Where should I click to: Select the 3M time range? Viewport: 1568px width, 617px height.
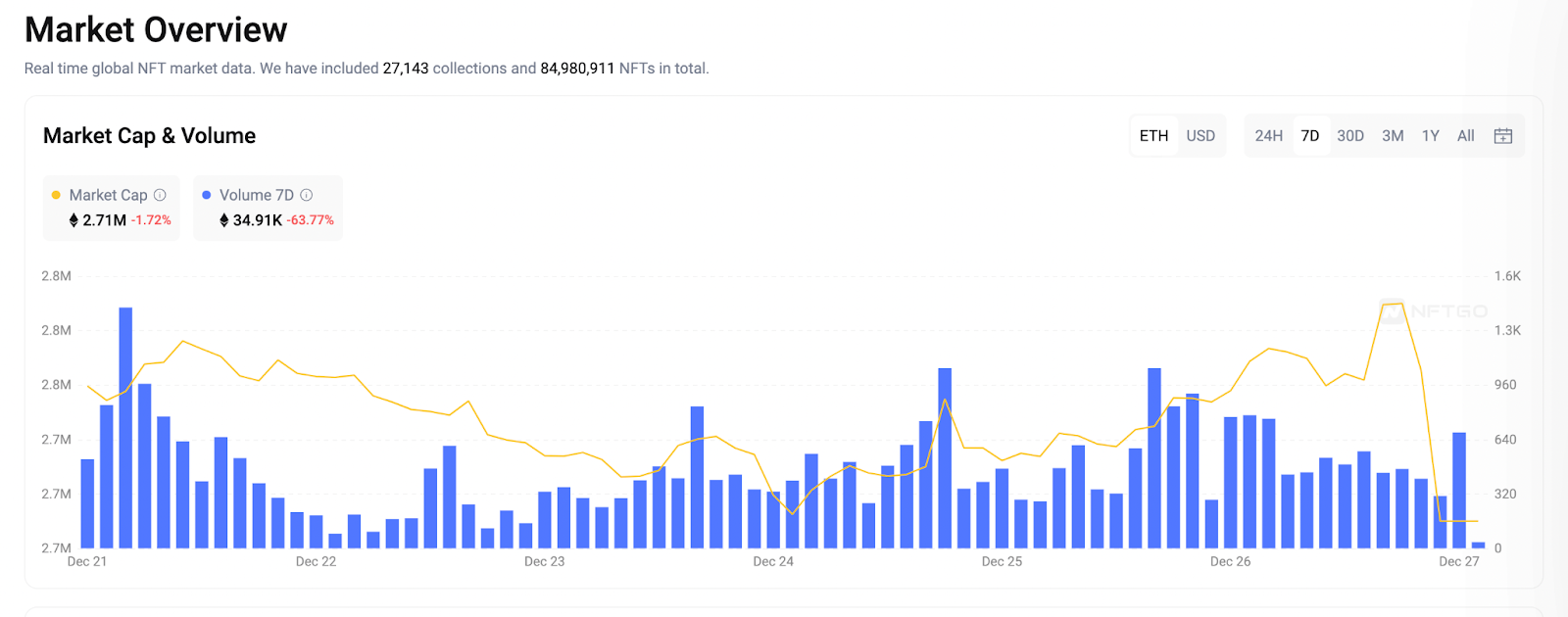tap(1393, 136)
